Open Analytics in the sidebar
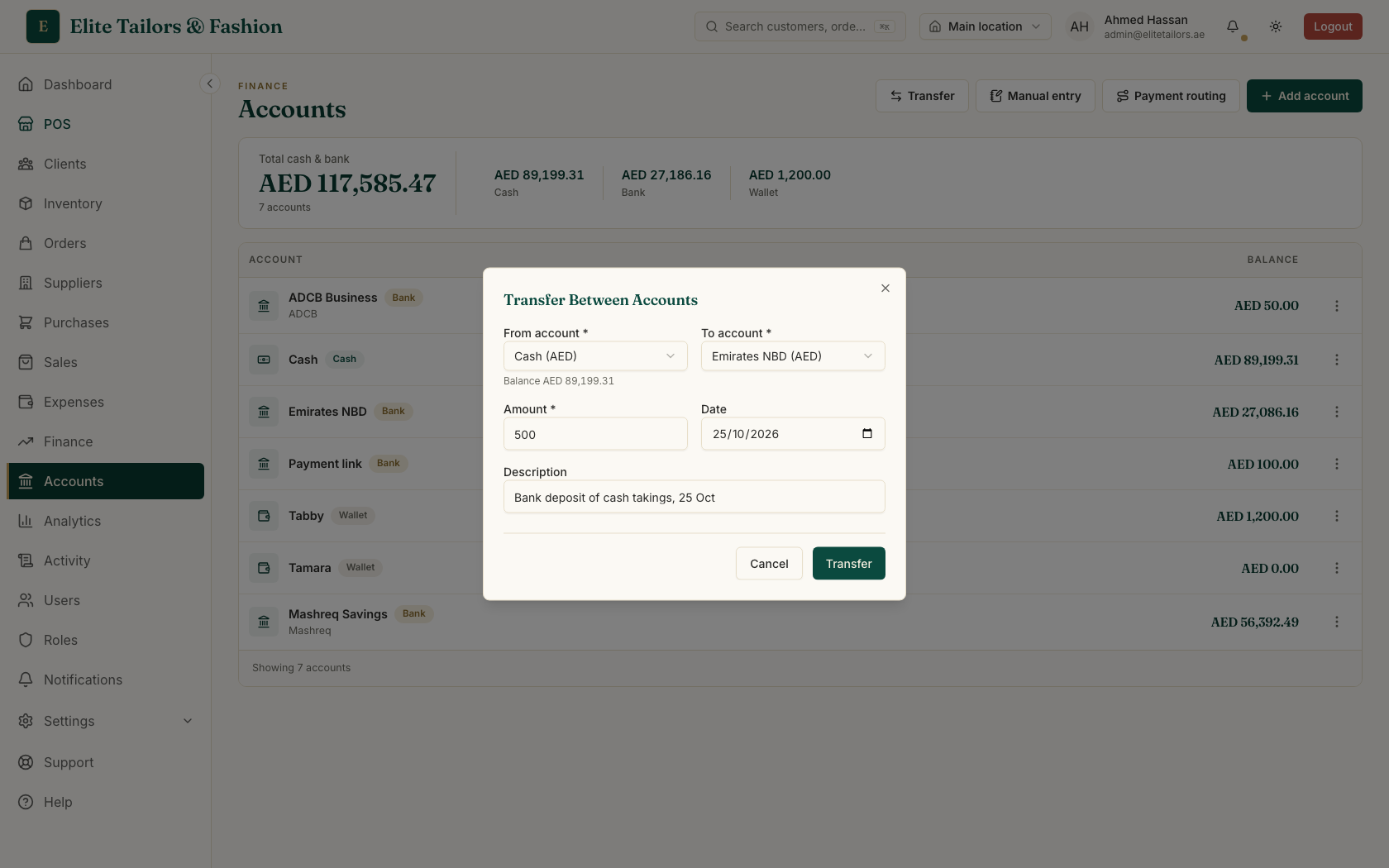This screenshot has height=868, width=1389. [x=106, y=521]
